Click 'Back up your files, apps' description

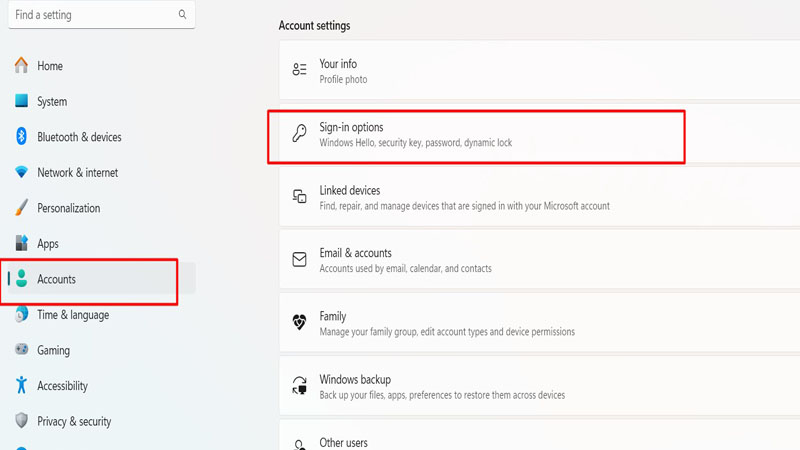(442, 395)
